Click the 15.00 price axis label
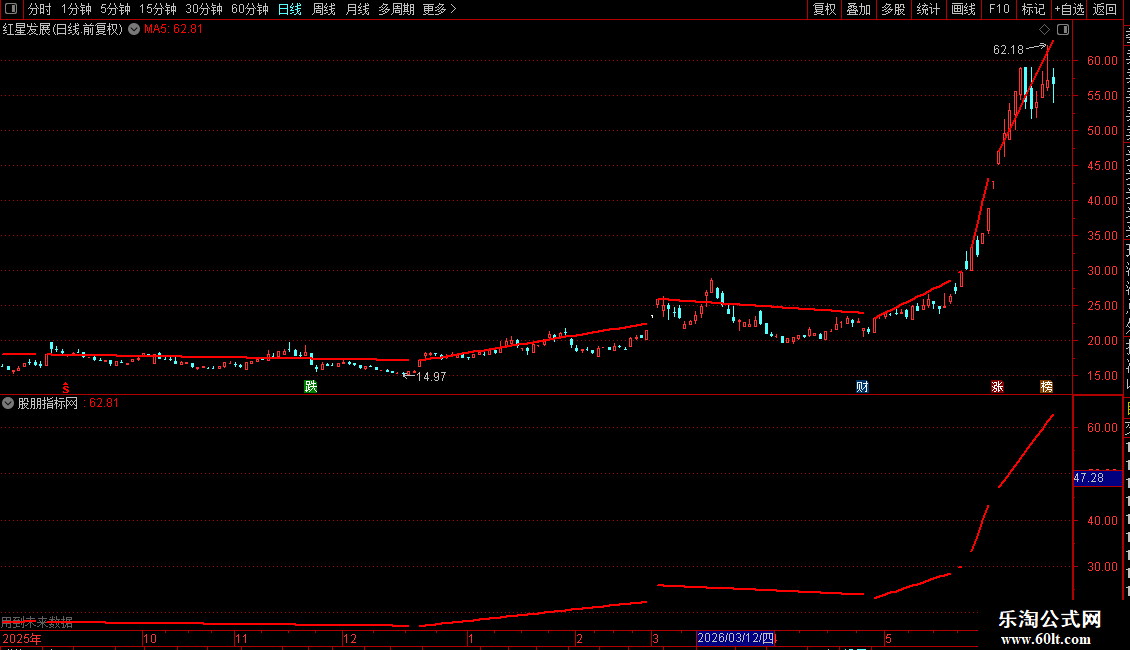This screenshot has height=650, width=1130. tap(1102, 375)
